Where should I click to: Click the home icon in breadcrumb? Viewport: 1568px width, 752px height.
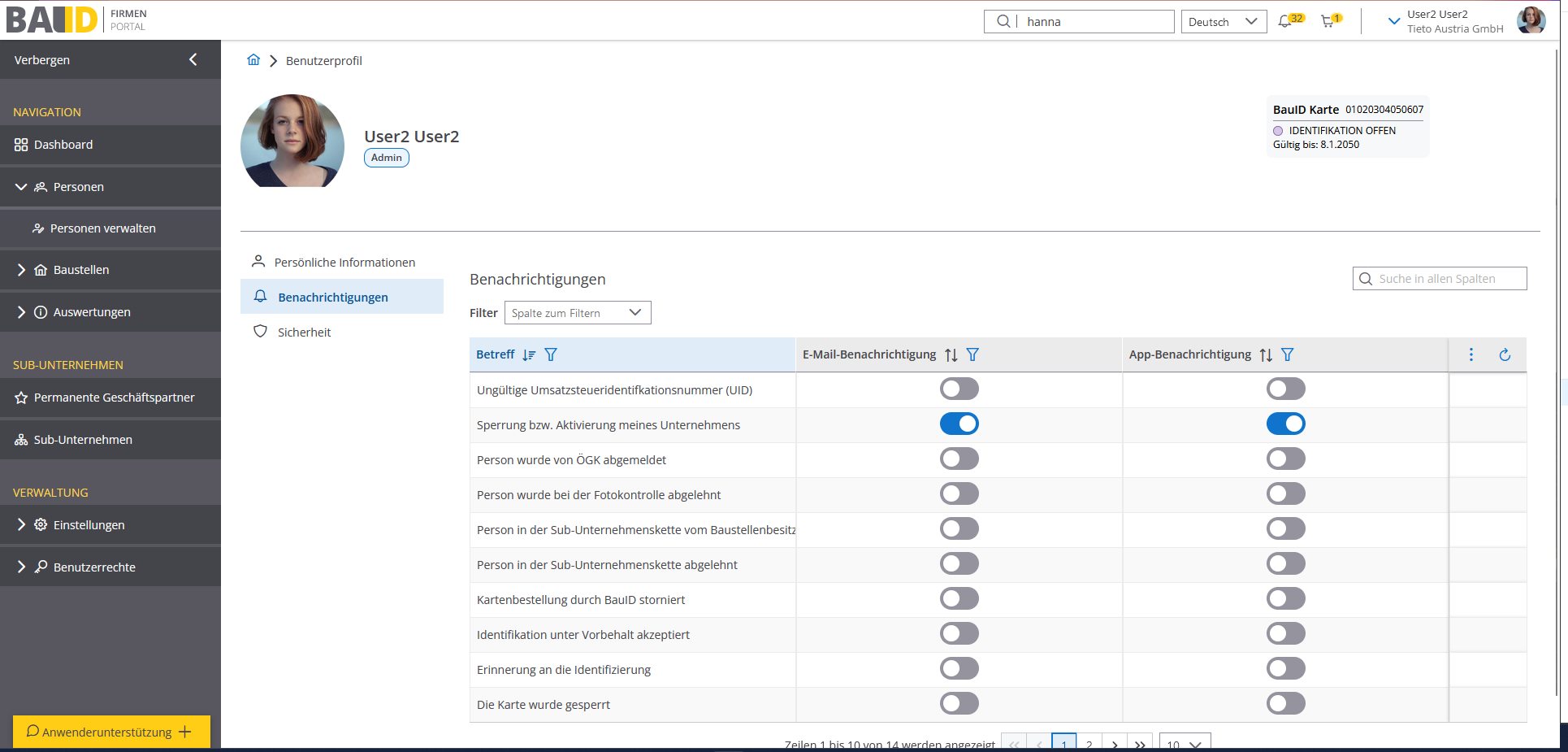253,60
